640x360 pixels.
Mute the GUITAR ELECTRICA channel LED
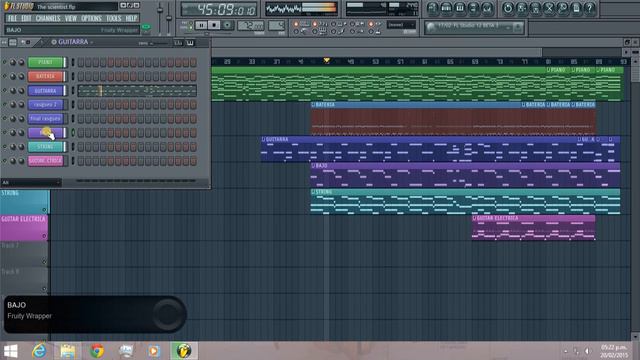(x=4, y=161)
